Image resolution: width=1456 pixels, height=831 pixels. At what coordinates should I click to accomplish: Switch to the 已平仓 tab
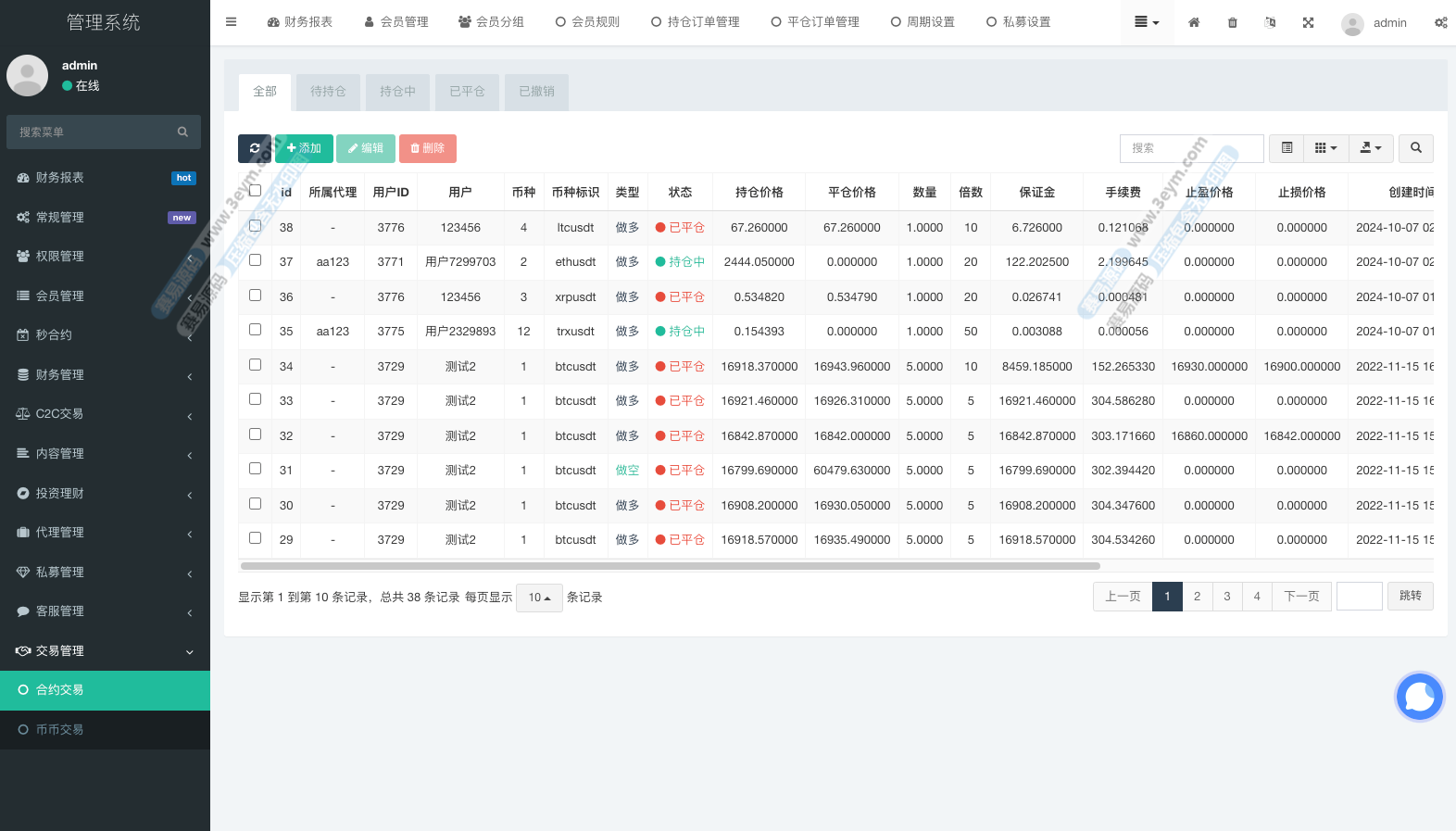tap(467, 92)
